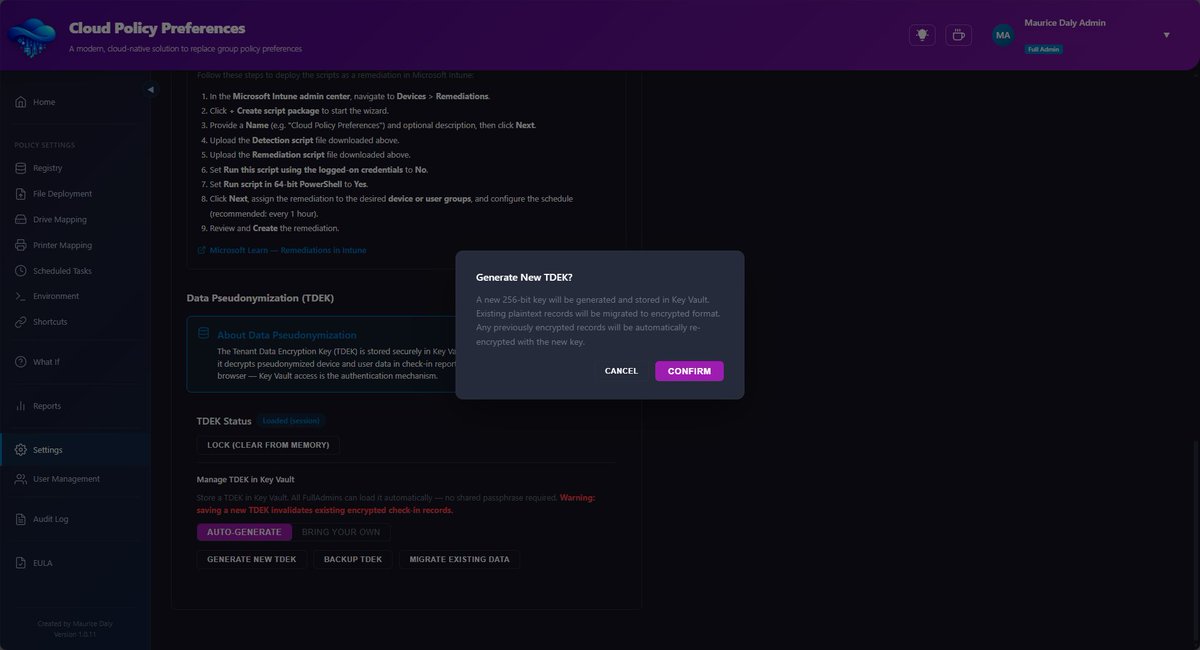
Task: Click the Data Pseudonymization (TDEK) heading
Action: tap(260, 298)
